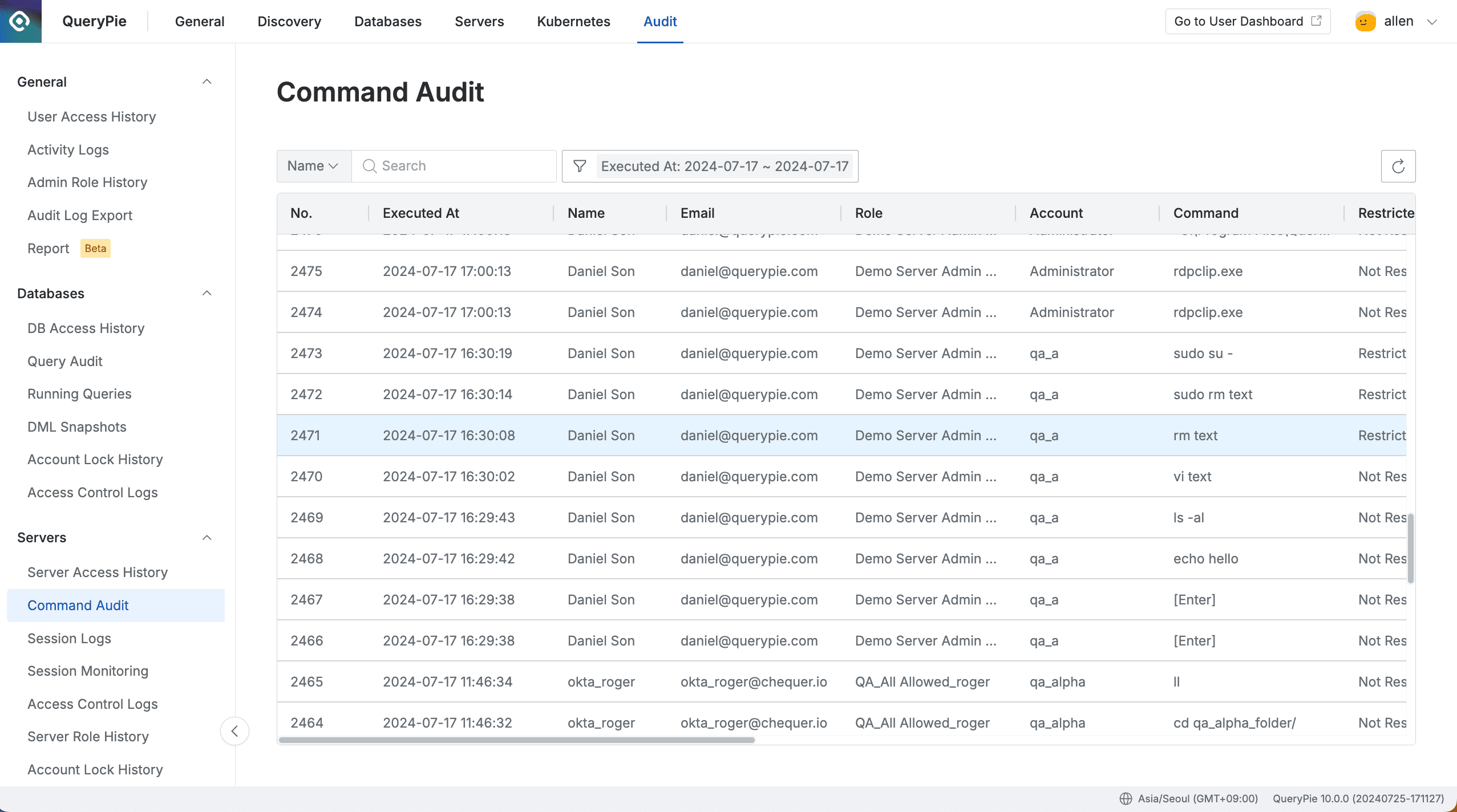Image resolution: width=1457 pixels, height=812 pixels.
Task: Click the Report Beta badge
Action: tap(95, 248)
